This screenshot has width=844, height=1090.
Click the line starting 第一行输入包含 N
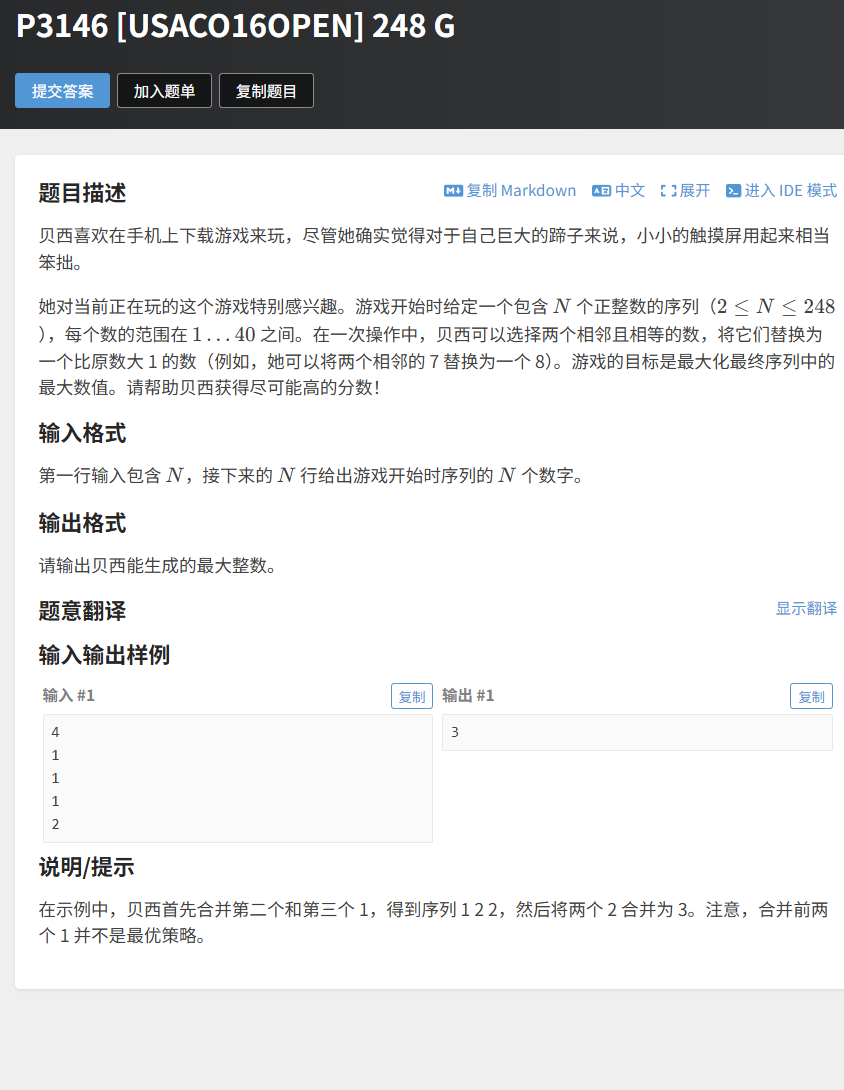(314, 475)
